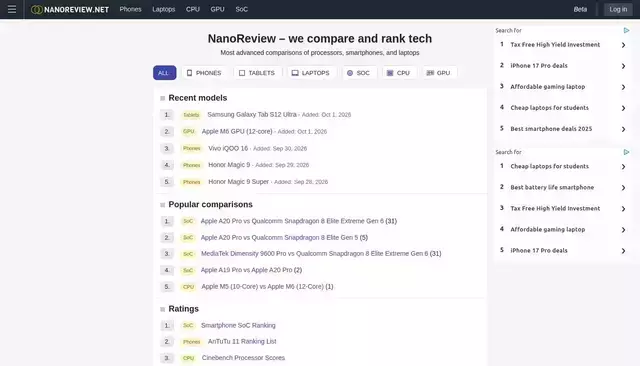Click Tablets tag beside Galaxy Tab S12
640x366 pixels.
[191, 115]
